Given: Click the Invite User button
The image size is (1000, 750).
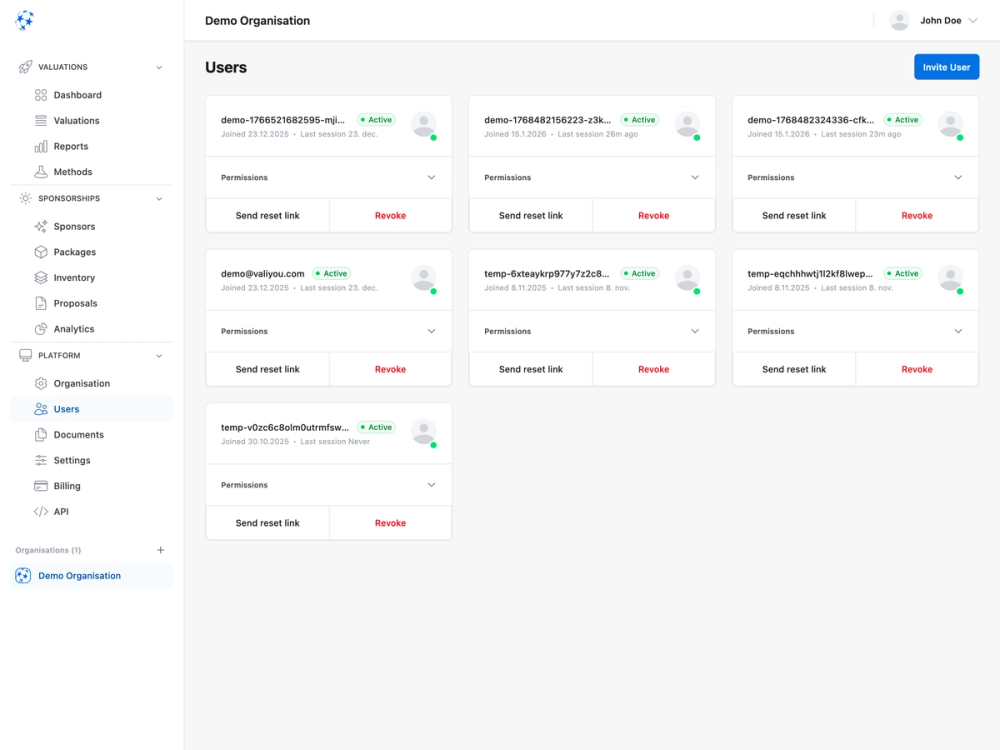Looking at the screenshot, I should tap(946, 66).
